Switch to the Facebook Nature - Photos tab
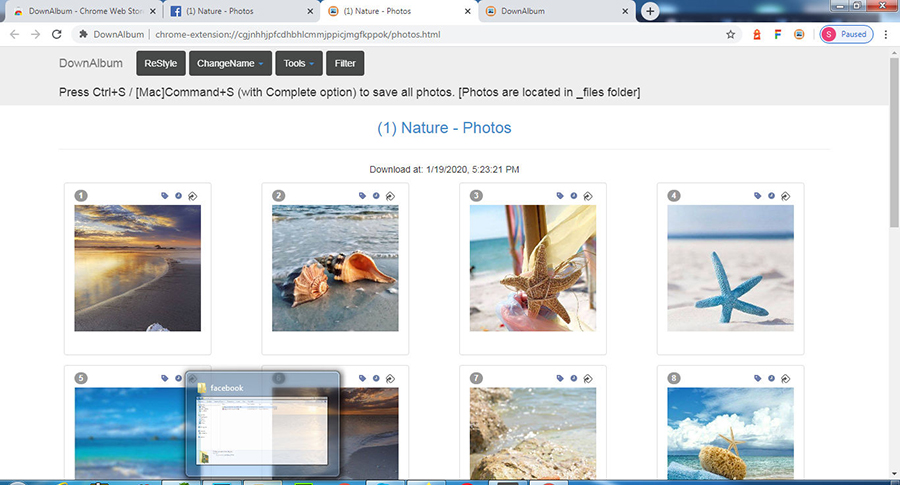The image size is (900, 485). click(x=241, y=11)
